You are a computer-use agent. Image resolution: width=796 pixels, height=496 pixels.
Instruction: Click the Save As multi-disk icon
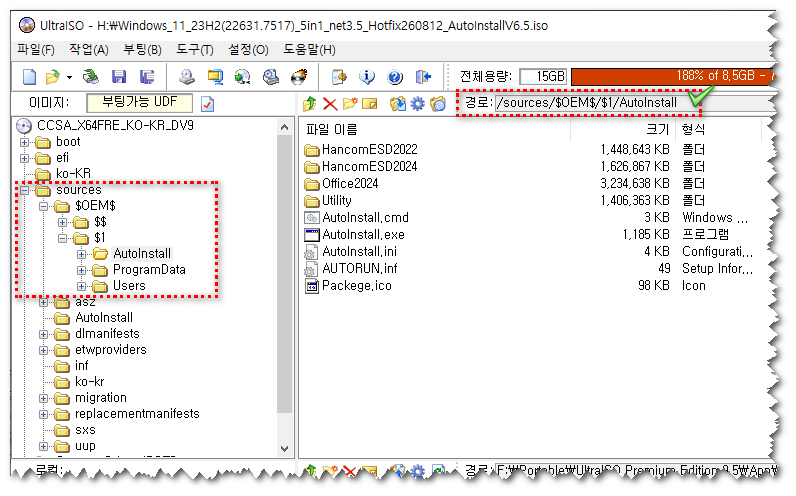(x=147, y=77)
